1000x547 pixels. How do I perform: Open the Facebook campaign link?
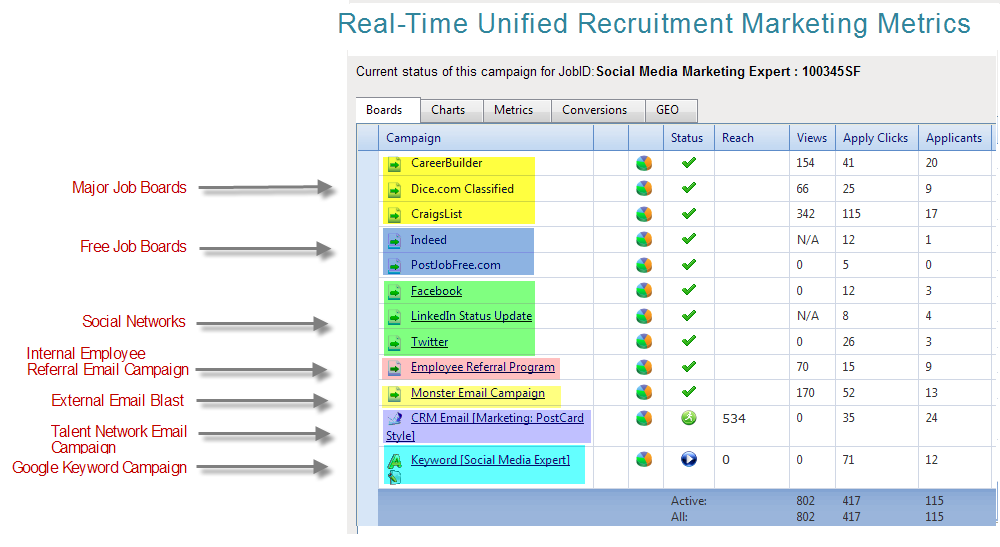(436, 291)
